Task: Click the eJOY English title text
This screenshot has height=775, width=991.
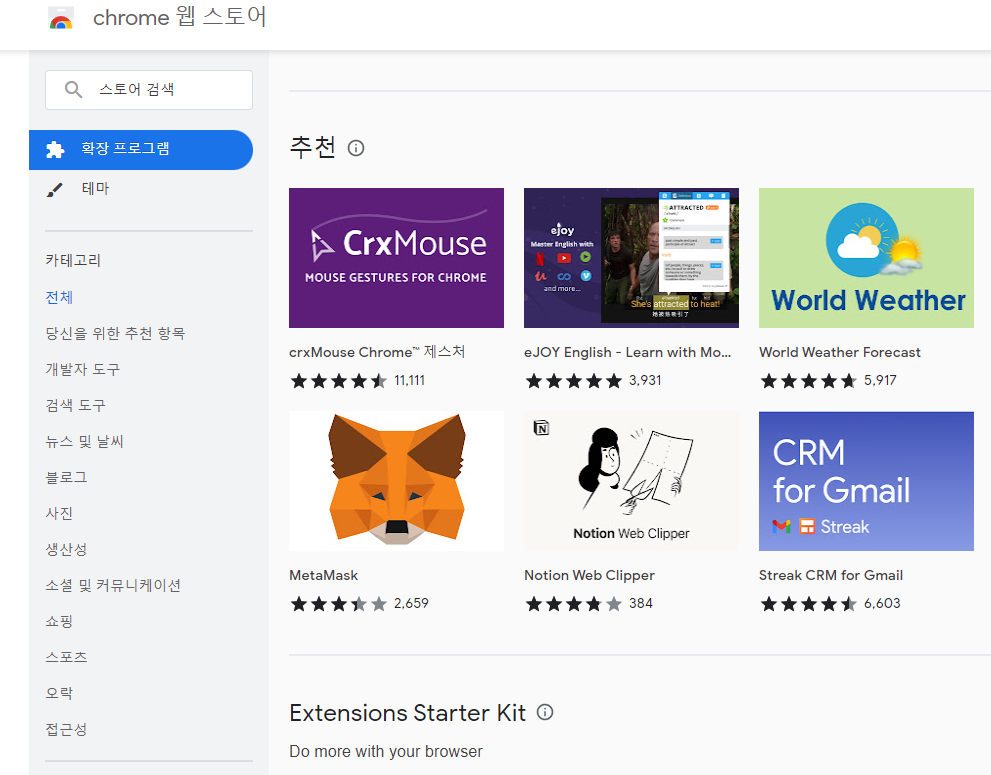Action: [x=628, y=352]
